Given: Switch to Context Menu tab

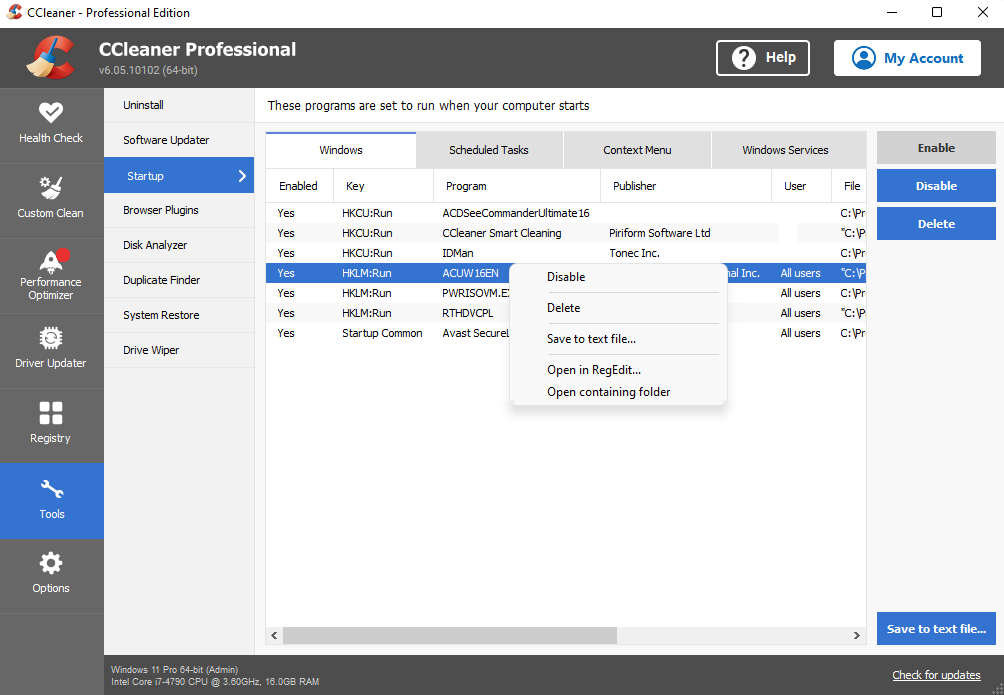Looking at the screenshot, I should 637,150.
